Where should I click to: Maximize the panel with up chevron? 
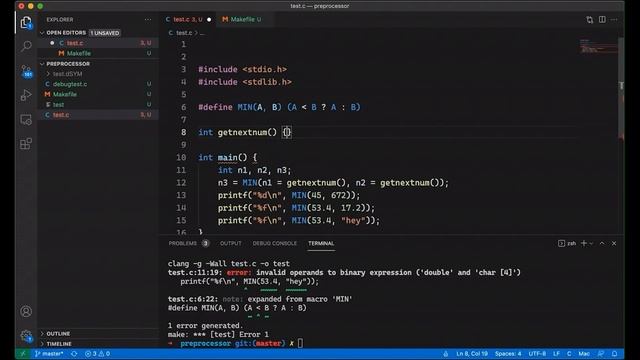pyautogui.click(x=602, y=243)
